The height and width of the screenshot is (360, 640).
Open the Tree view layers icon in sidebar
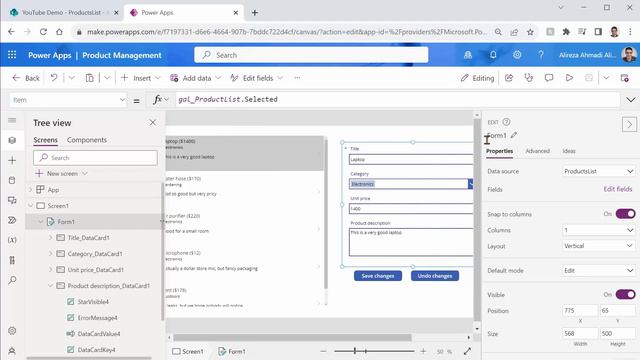coord(12,140)
